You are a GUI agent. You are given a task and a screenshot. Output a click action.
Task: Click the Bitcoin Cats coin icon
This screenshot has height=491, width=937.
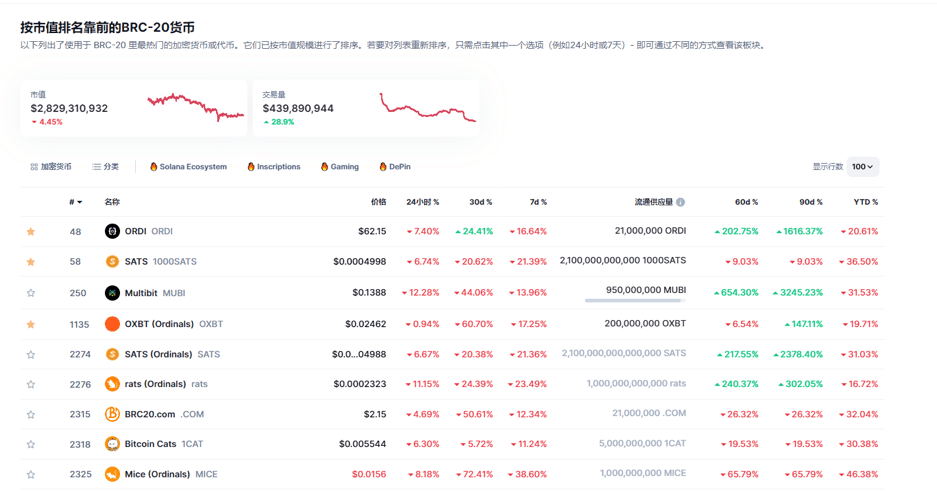pyautogui.click(x=112, y=444)
